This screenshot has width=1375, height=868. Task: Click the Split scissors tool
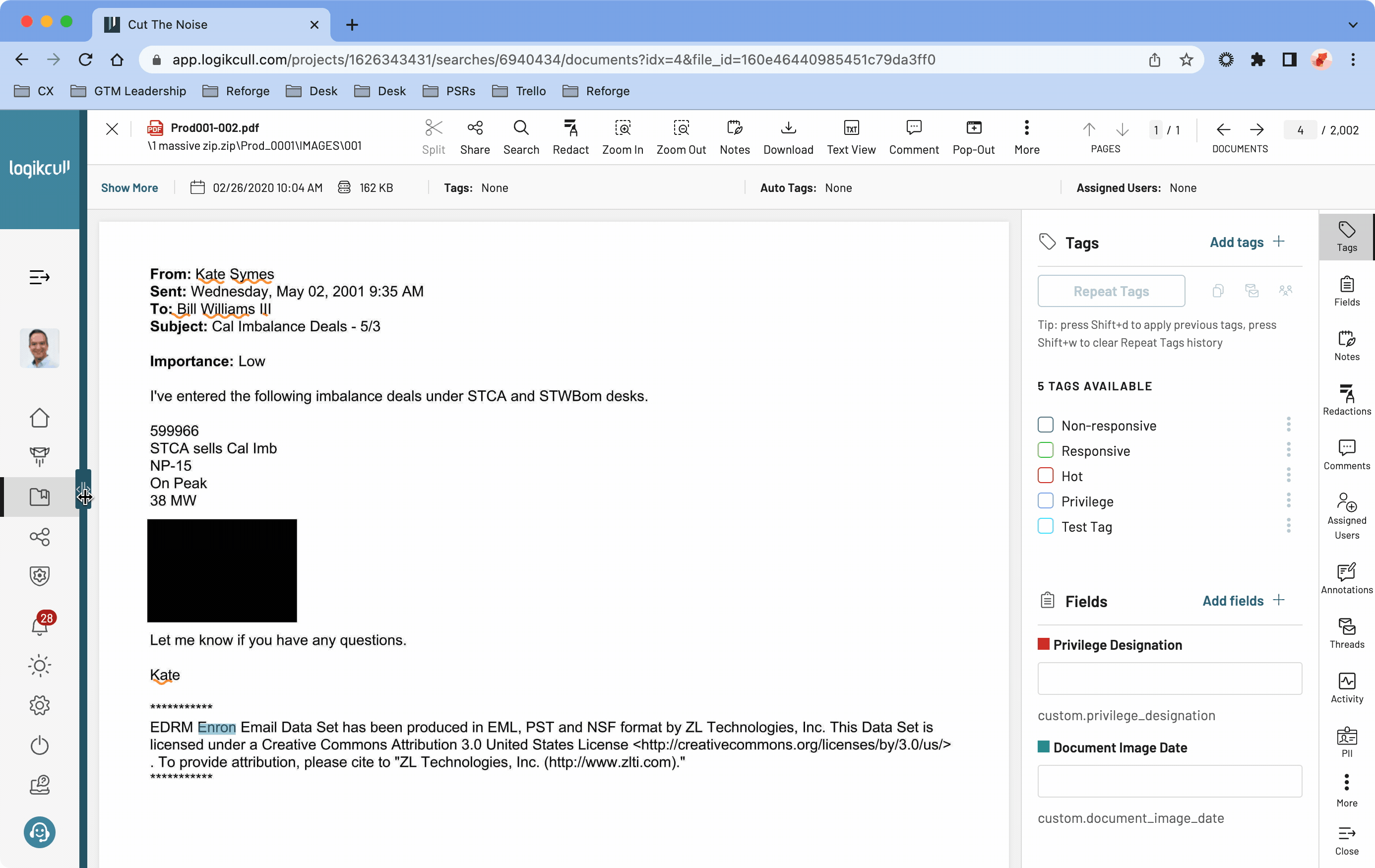434,137
